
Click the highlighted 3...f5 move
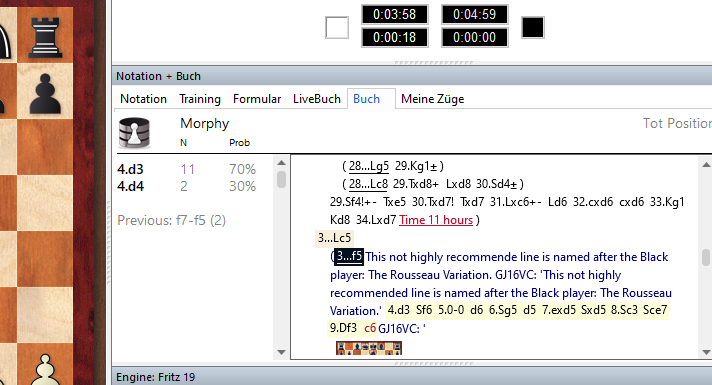coord(349,257)
